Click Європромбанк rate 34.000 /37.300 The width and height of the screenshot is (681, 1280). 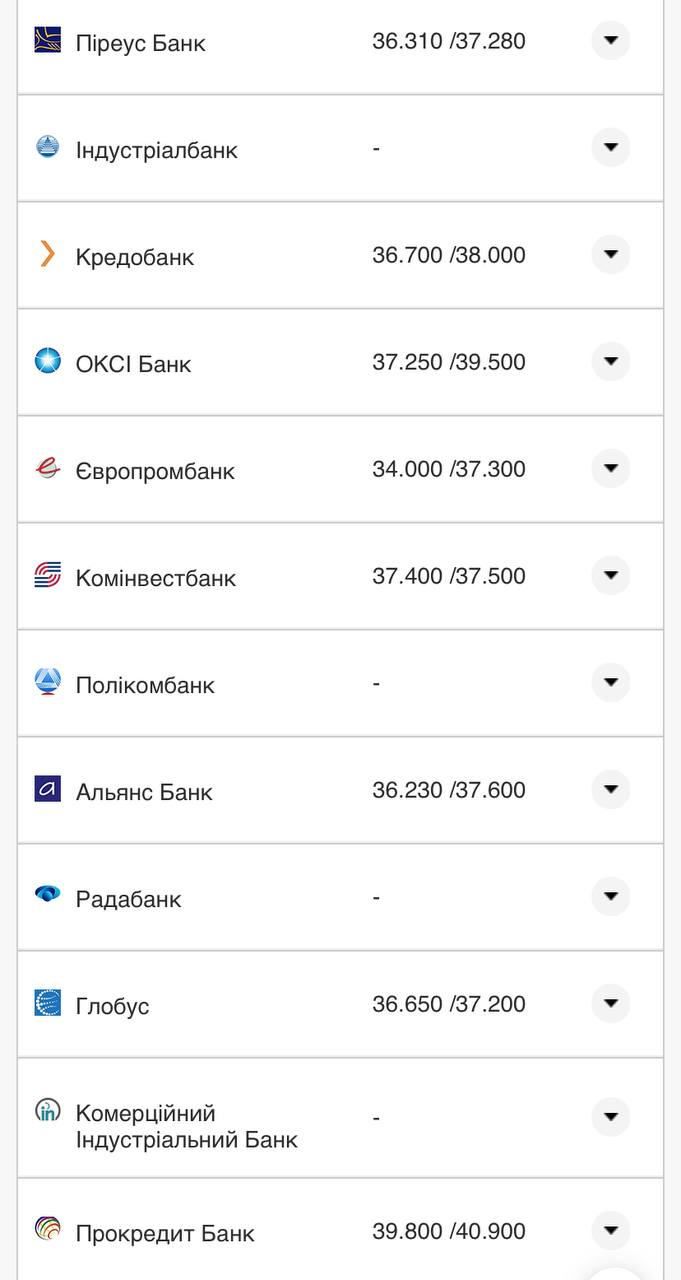coord(449,469)
